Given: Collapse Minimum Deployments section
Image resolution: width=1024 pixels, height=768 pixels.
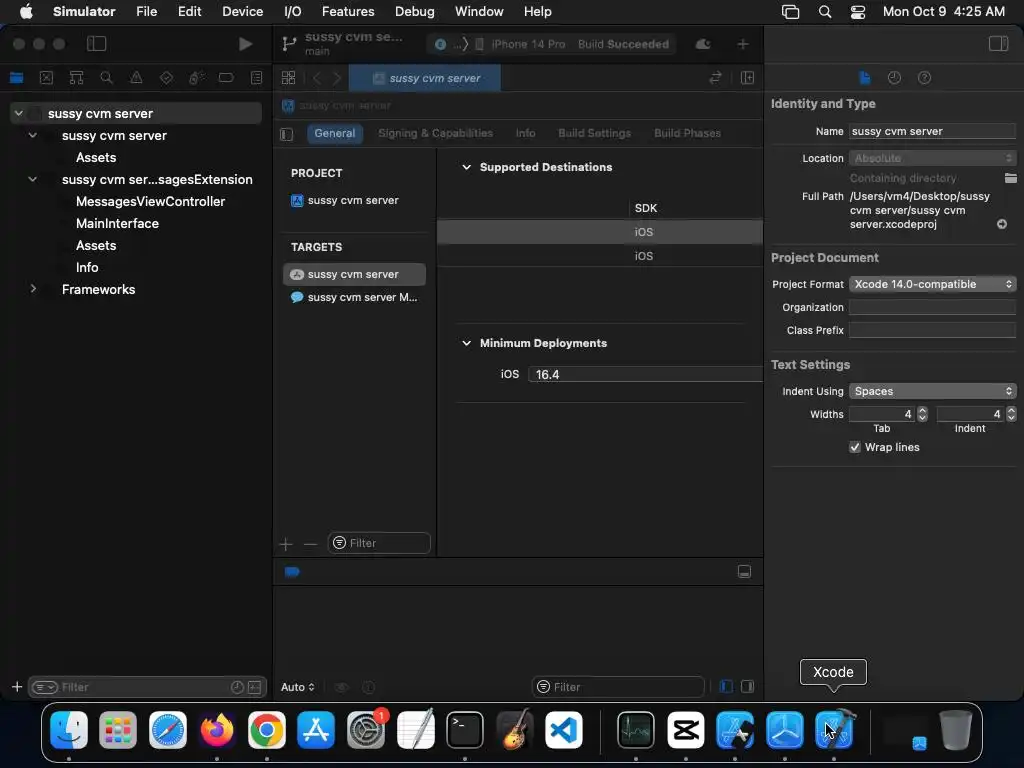Looking at the screenshot, I should [x=466, y=343].
